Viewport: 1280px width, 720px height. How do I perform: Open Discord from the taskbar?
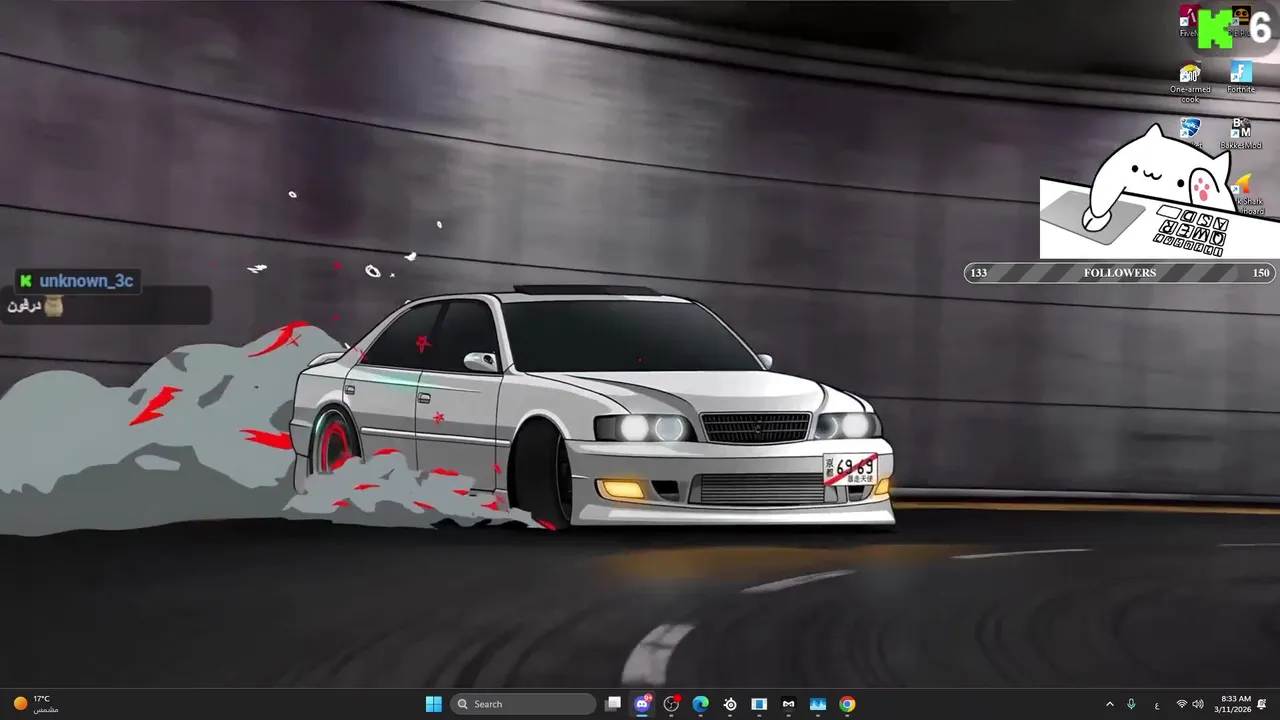(x=642, y=704)
